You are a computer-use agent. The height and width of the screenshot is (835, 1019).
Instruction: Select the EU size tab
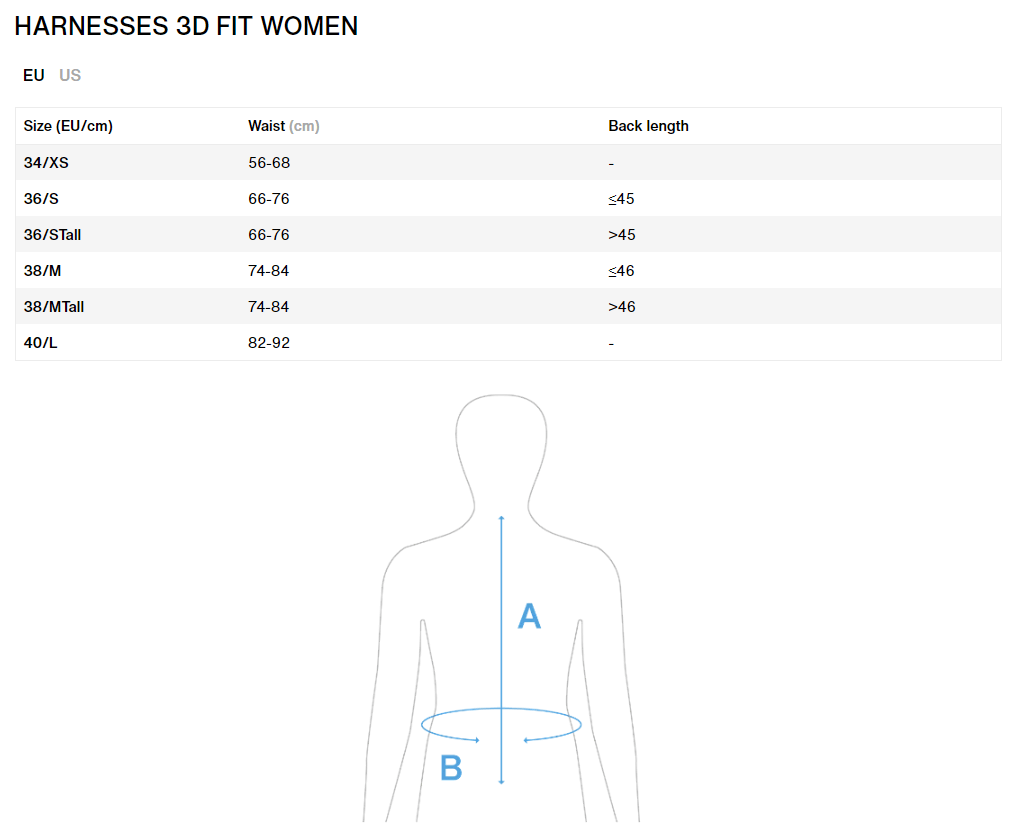pos(34,75)
